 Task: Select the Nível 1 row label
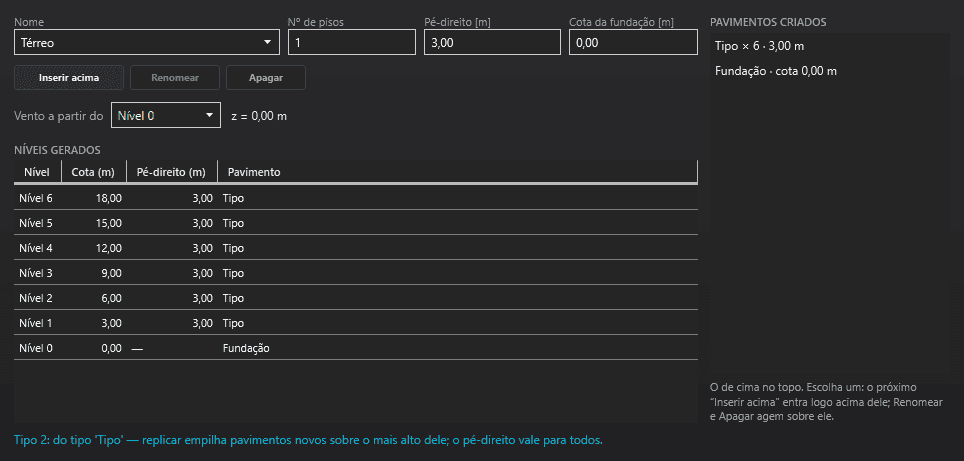[x=36, y=323]
